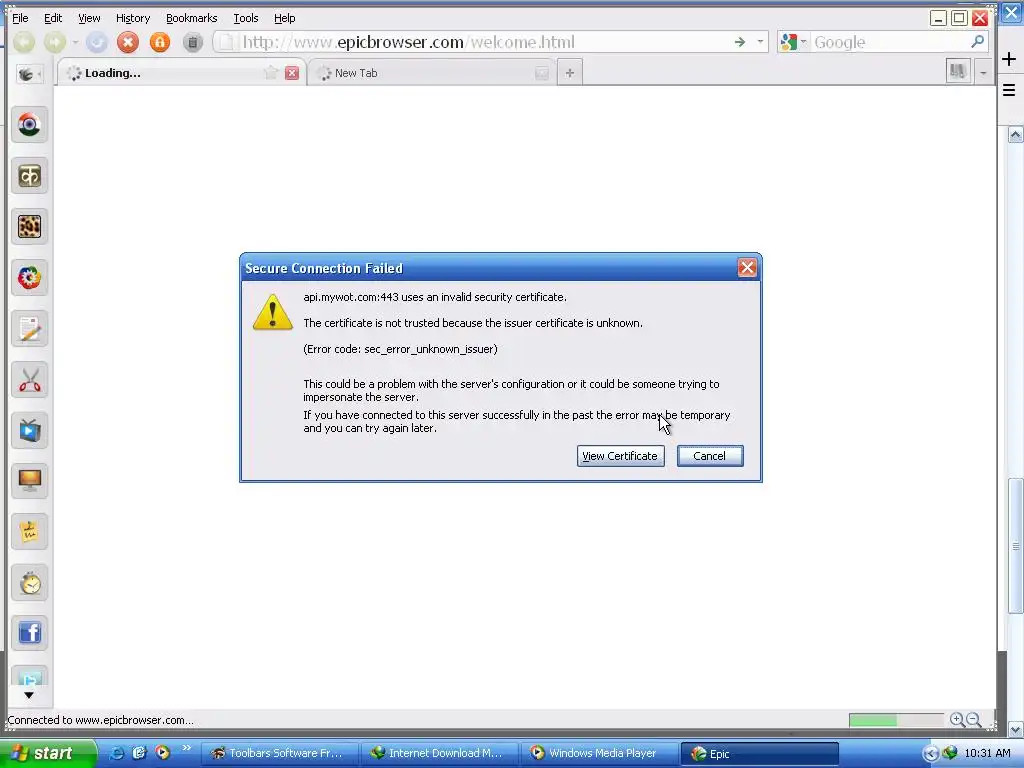Click the Internet Explorer quick launch icon

[116, 753]
